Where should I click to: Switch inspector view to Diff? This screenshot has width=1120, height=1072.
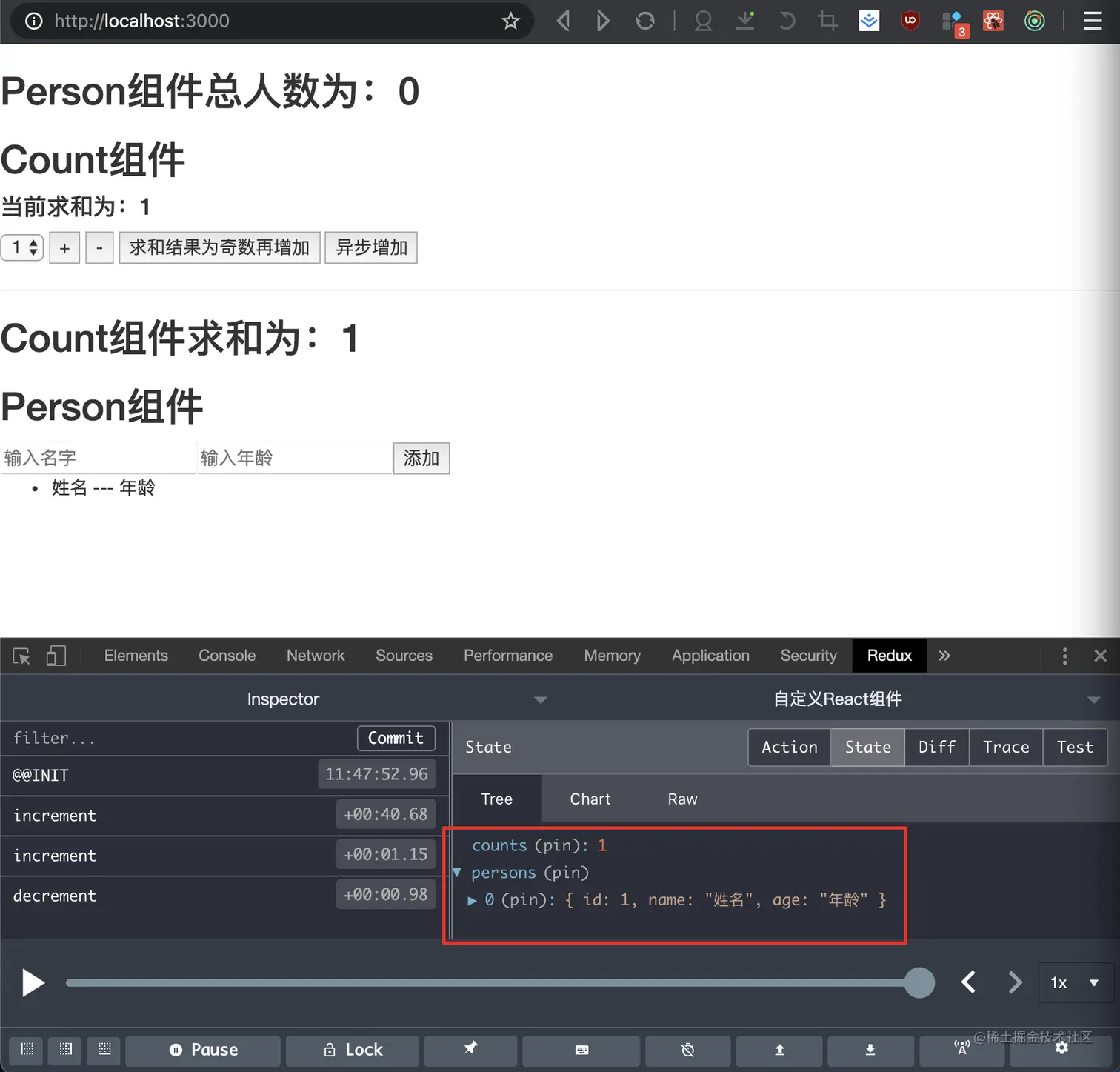click(x=937, y=747)
